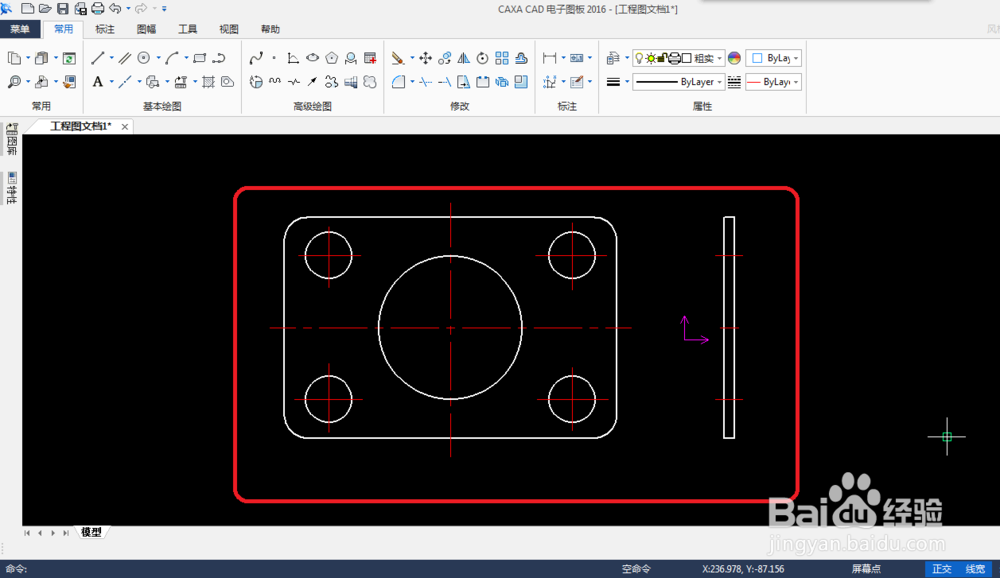Open the 图库 library side panel

pos(11,139)
